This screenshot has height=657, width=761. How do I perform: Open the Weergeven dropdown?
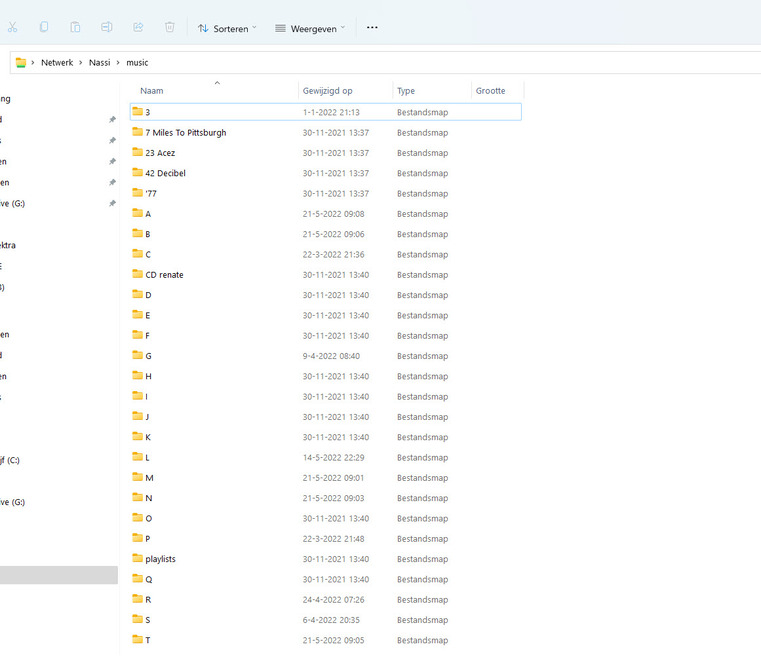tap(310, 29)
